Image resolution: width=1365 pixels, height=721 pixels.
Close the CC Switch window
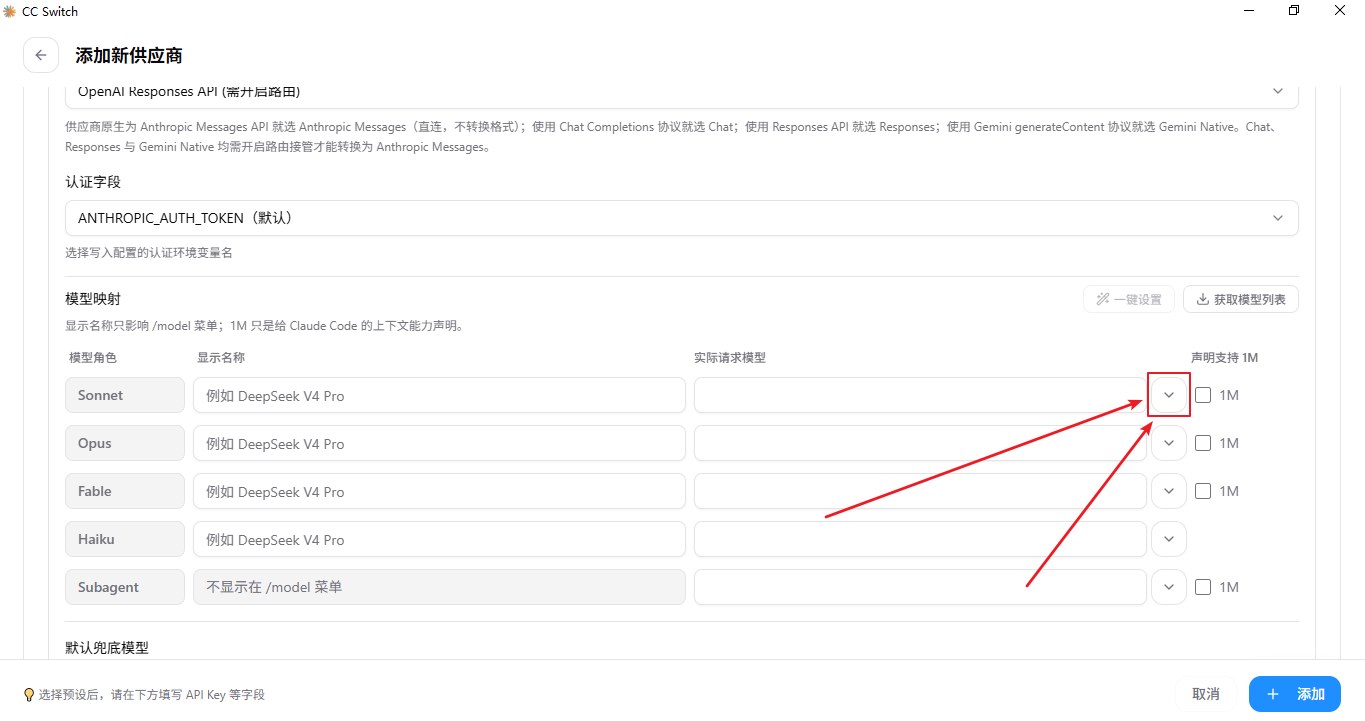tap(1340, 11)
